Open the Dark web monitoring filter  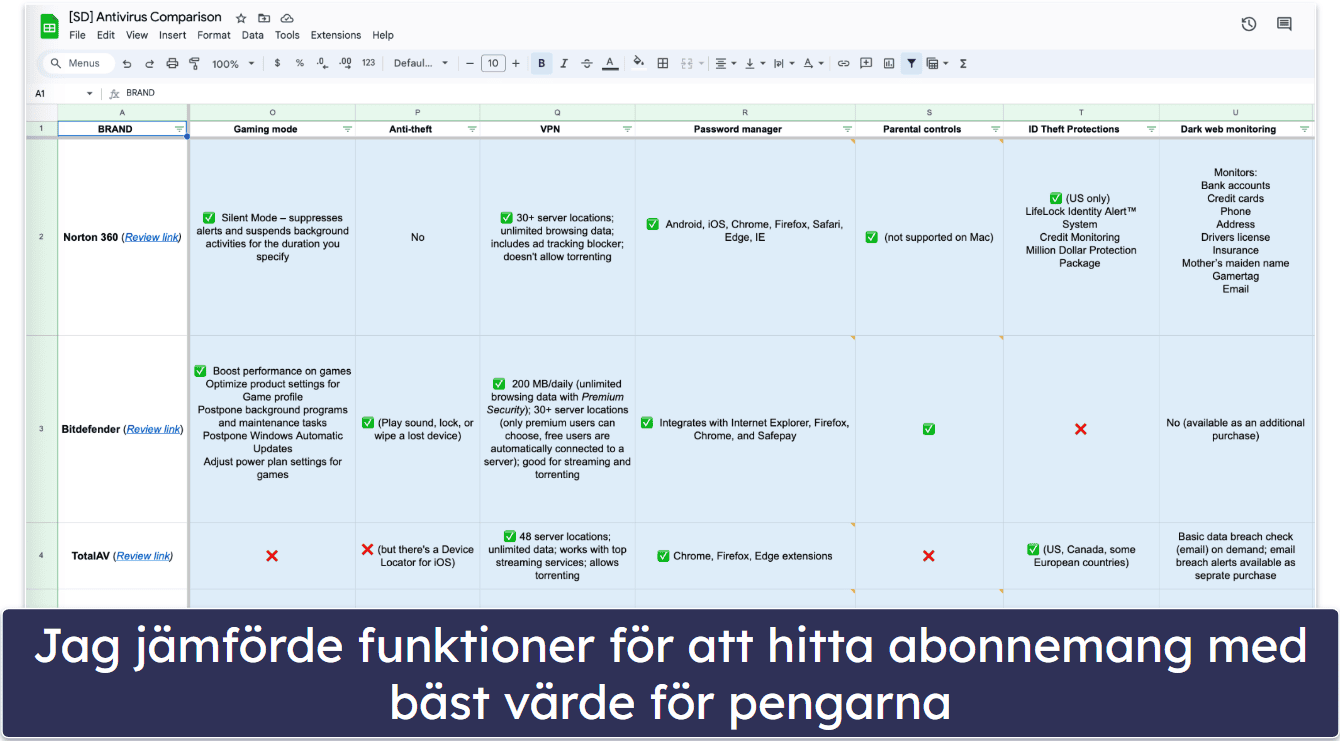(x=1304, y=129)
